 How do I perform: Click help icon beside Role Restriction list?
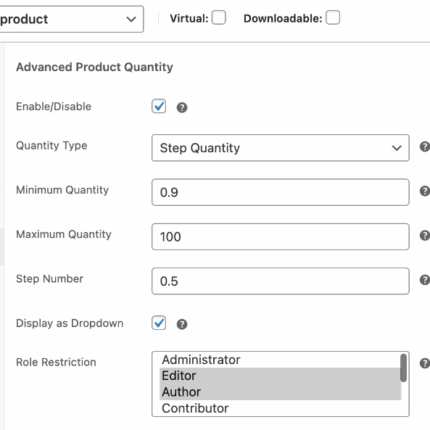[425, 363]
